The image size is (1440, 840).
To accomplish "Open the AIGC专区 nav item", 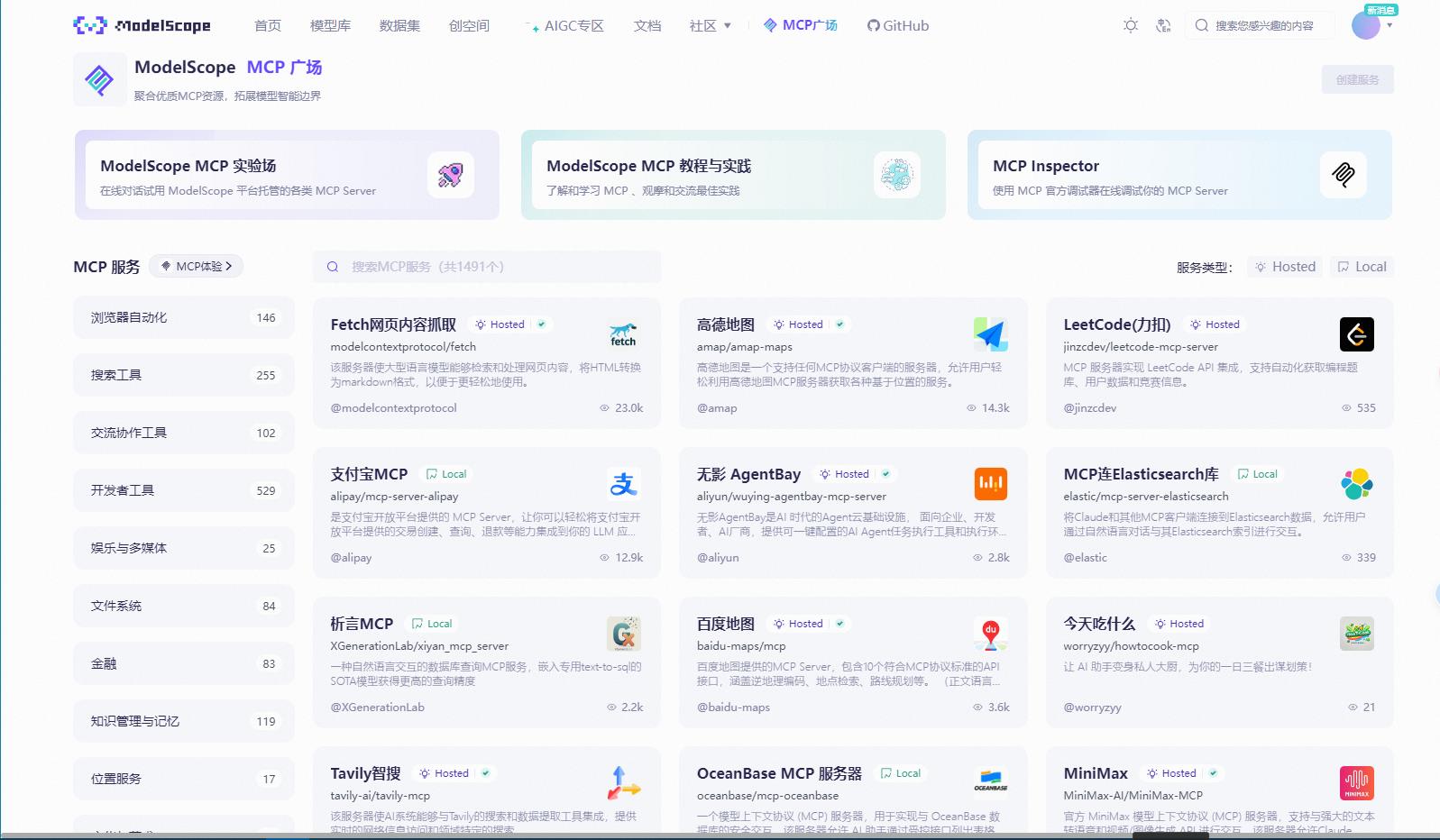I will (x=565, y=26).
